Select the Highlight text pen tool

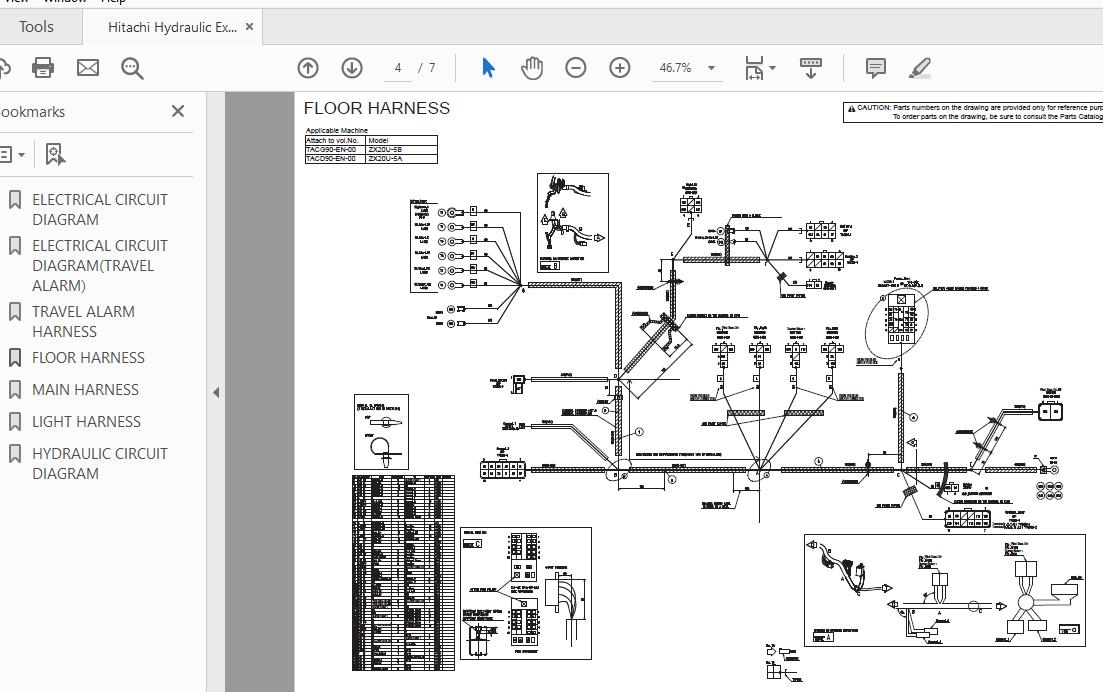tap(920, 68)
